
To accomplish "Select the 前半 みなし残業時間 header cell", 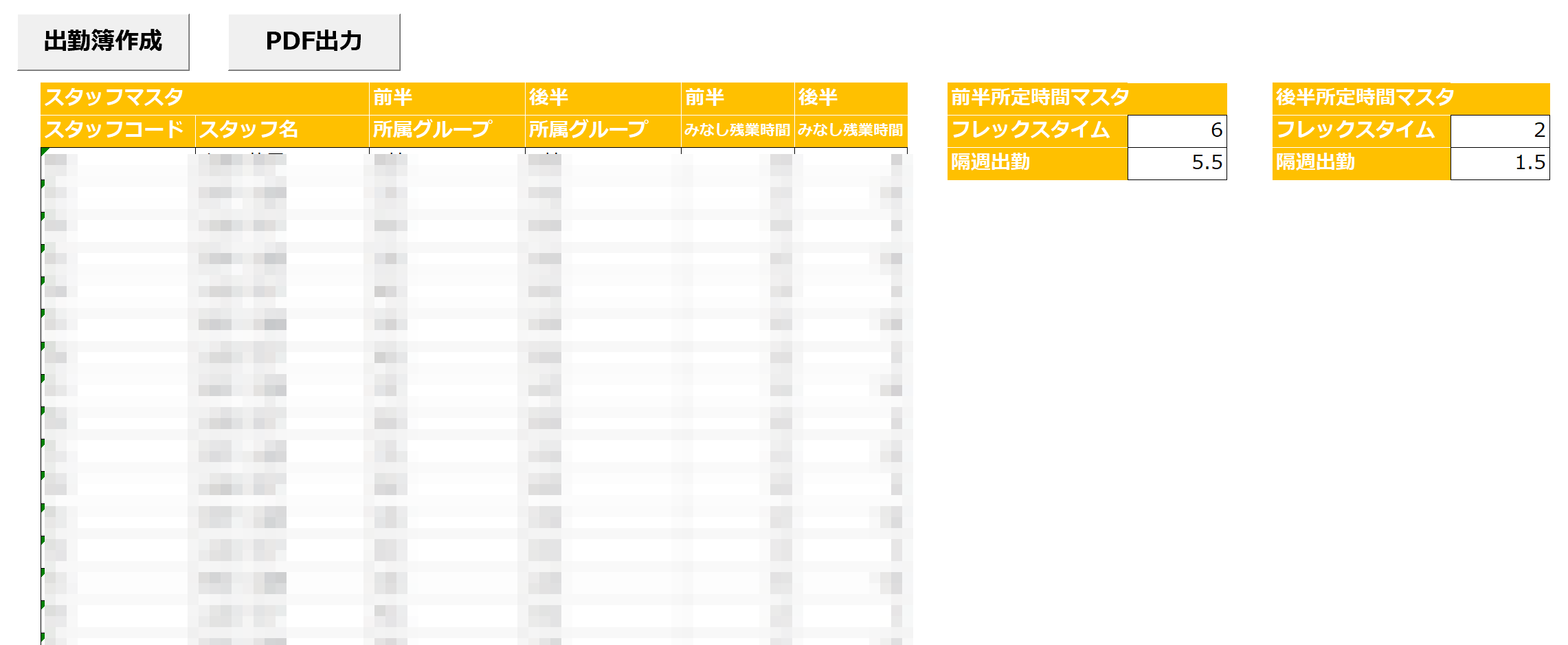I will (738, 131).
